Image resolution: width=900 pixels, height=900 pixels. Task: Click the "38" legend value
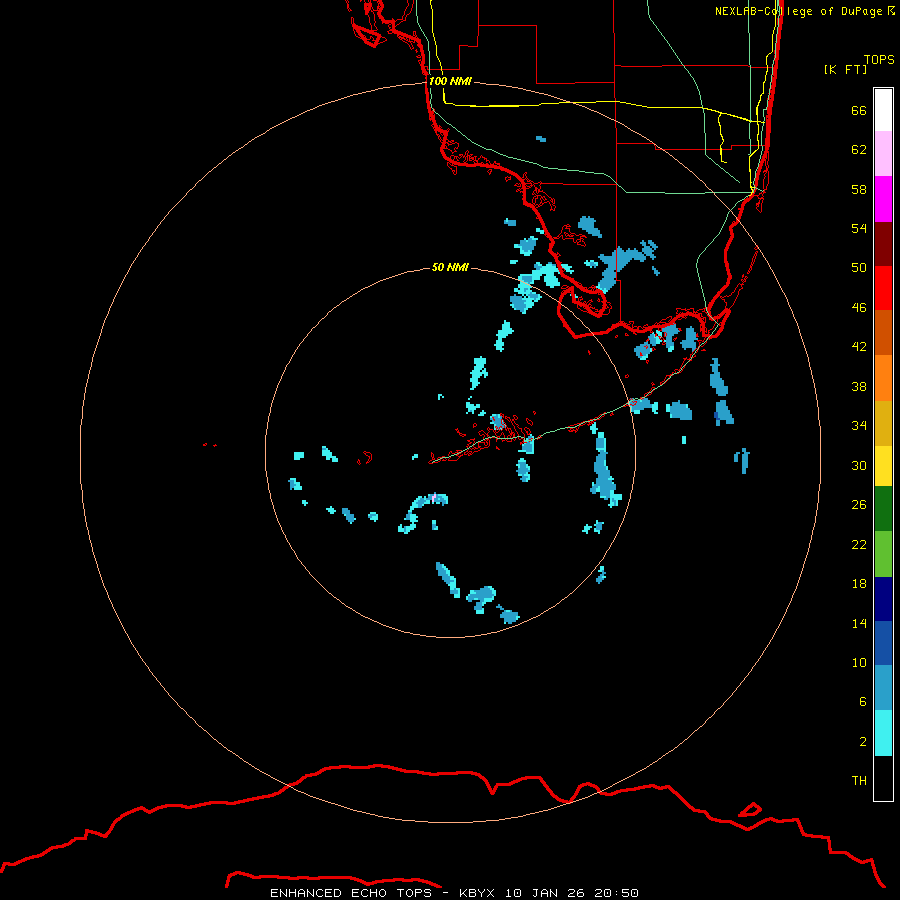pos(859,387)
